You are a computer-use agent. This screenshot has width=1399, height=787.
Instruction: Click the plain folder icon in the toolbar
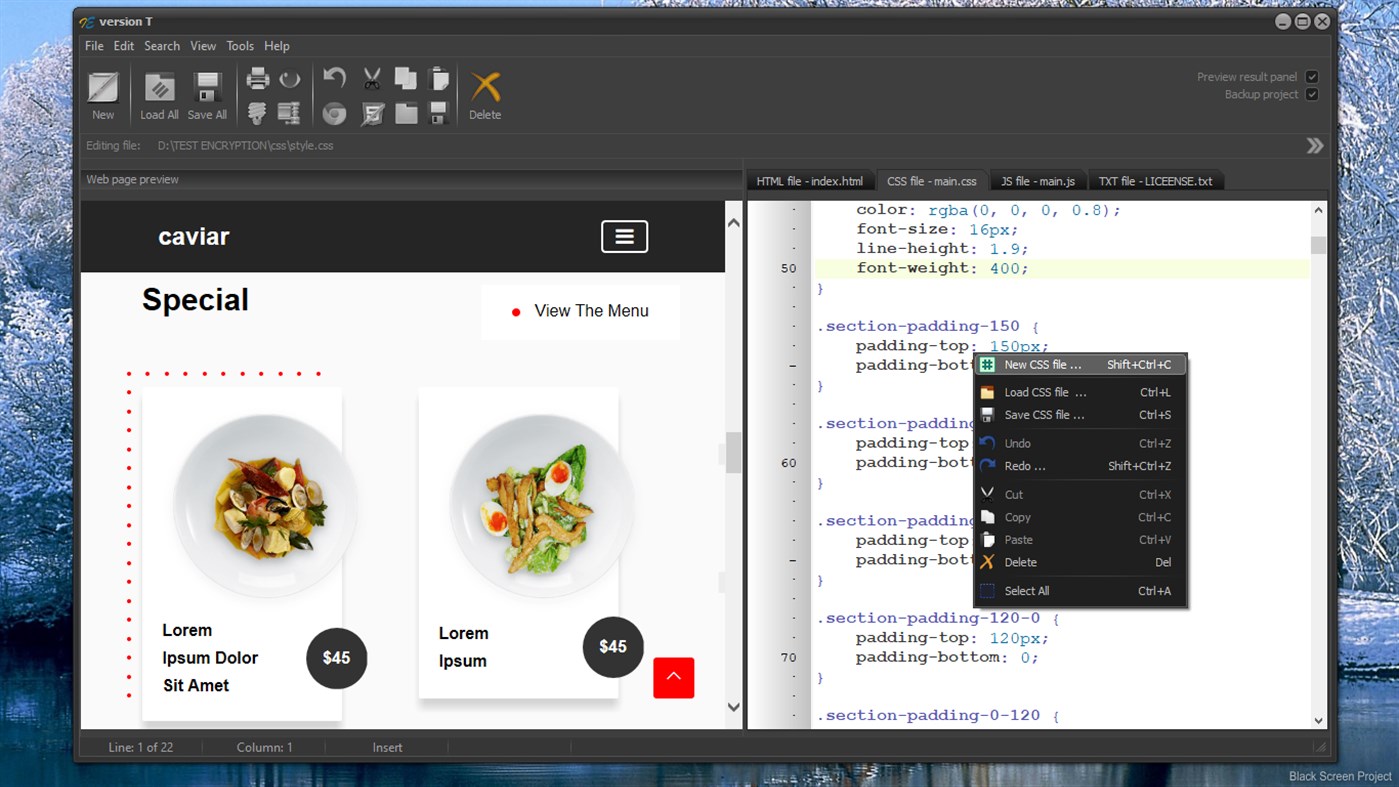click(x=406, y=113)
